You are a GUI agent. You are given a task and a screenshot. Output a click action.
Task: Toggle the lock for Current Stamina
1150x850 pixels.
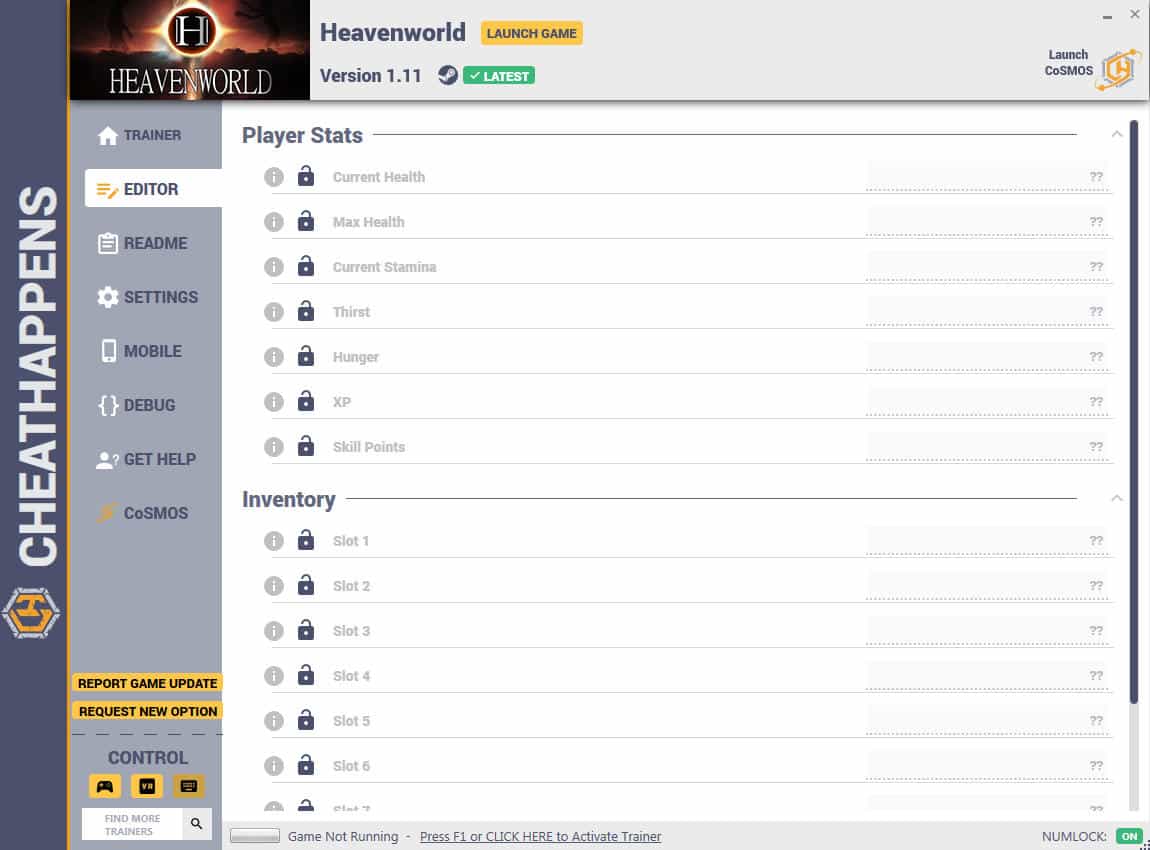pyautogui.click(x=306, y=266)
